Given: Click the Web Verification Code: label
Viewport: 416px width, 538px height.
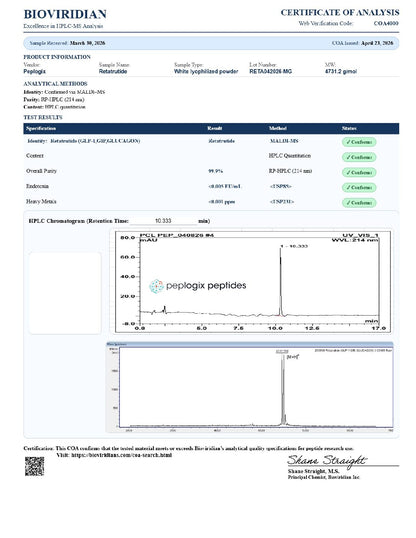Looking at the screenshot, I should tap(326, 23).
